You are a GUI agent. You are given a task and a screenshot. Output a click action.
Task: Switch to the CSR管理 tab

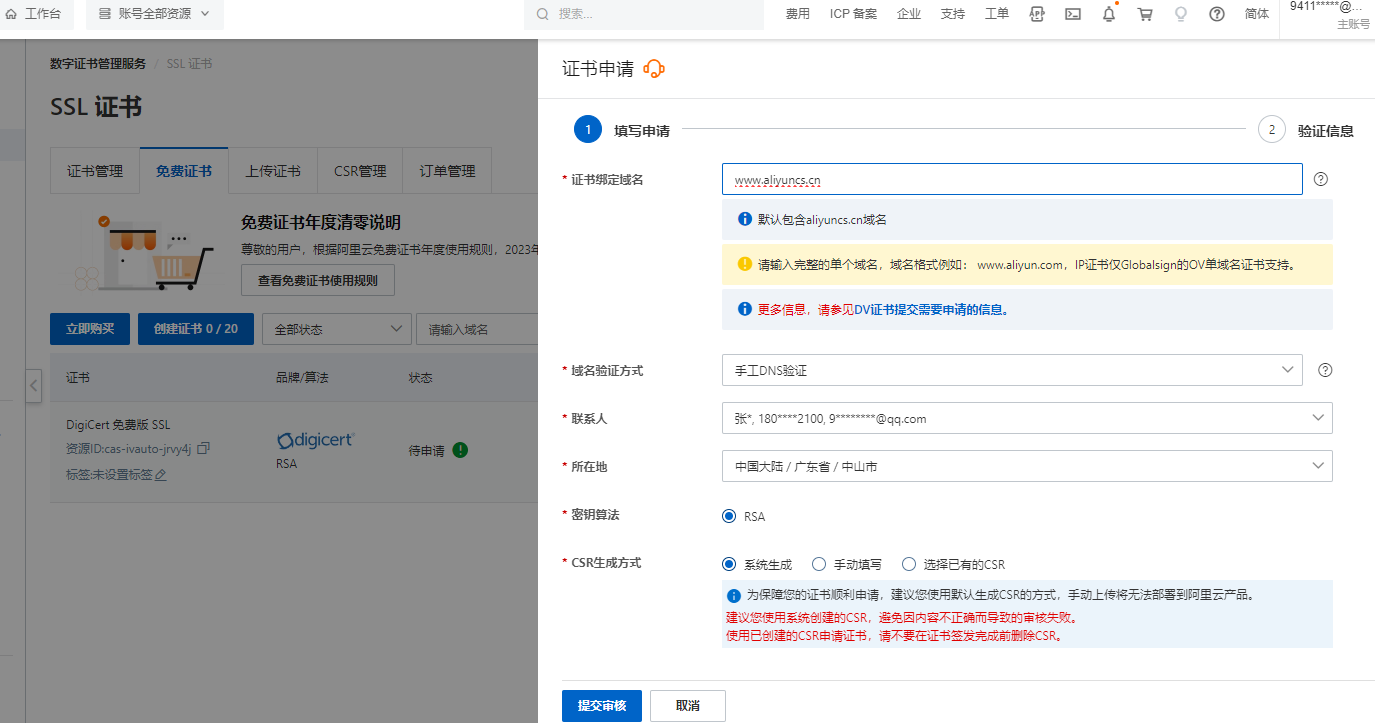coord(360,171)
